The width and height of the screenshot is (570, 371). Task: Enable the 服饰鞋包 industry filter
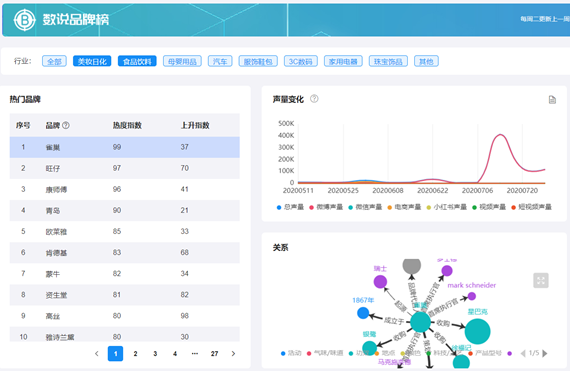pyautogui.click(x=258, y=61)
